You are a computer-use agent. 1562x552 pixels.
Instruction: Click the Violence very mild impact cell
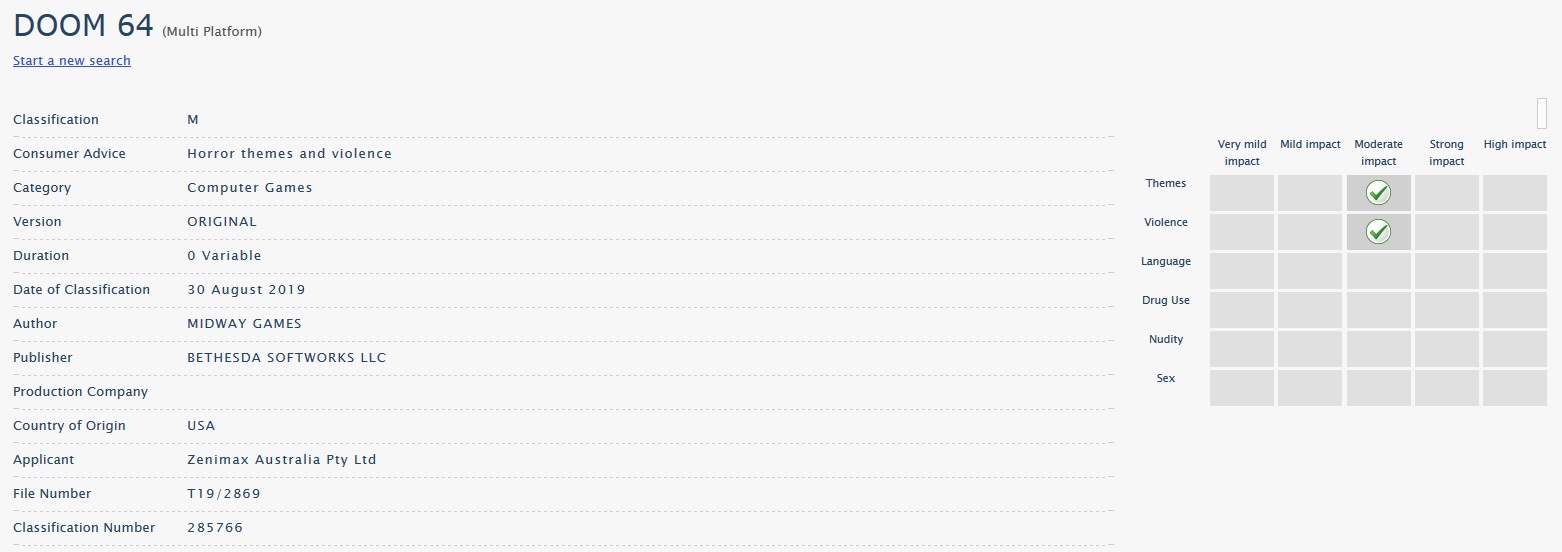coord(1242,232)
